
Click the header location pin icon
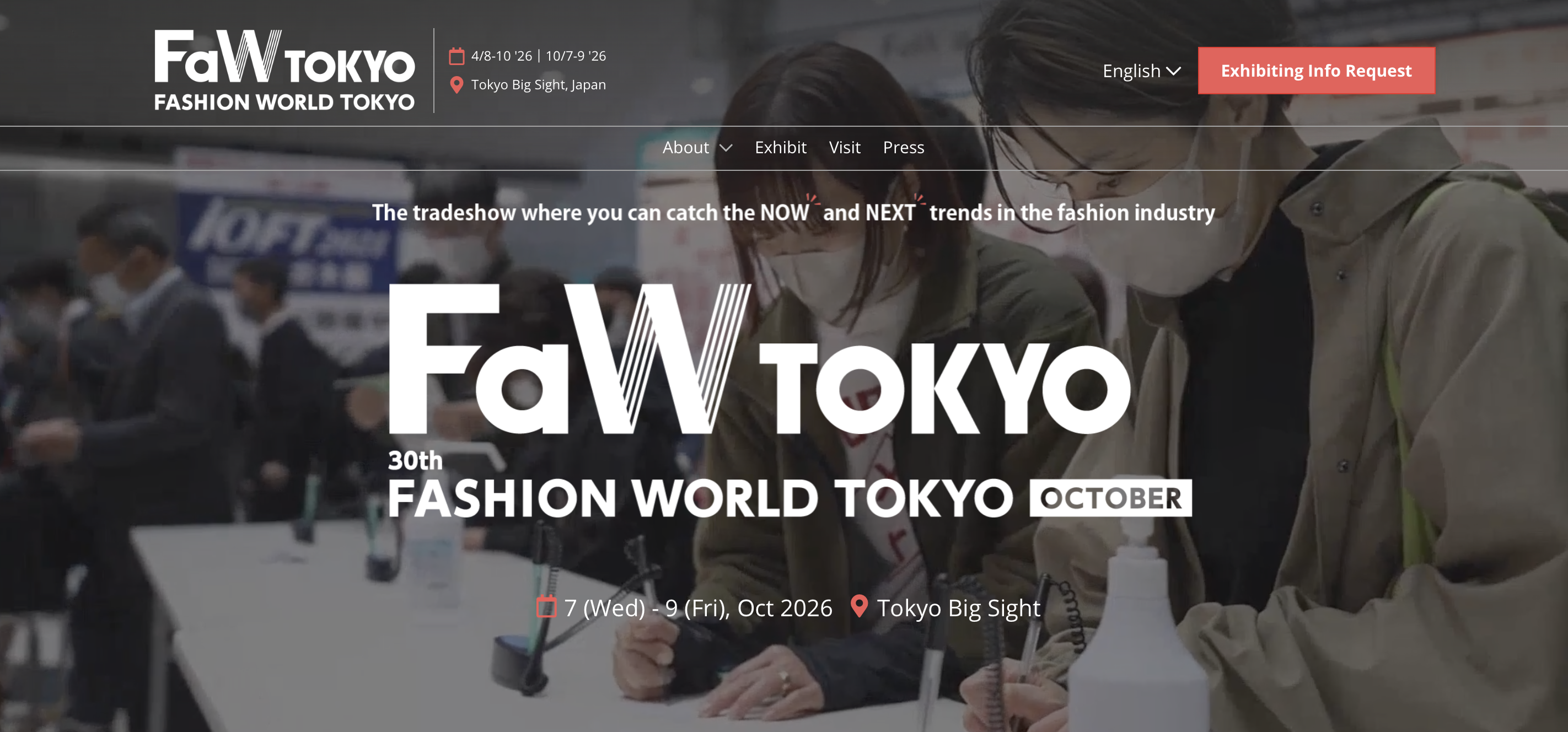(457, 84)
